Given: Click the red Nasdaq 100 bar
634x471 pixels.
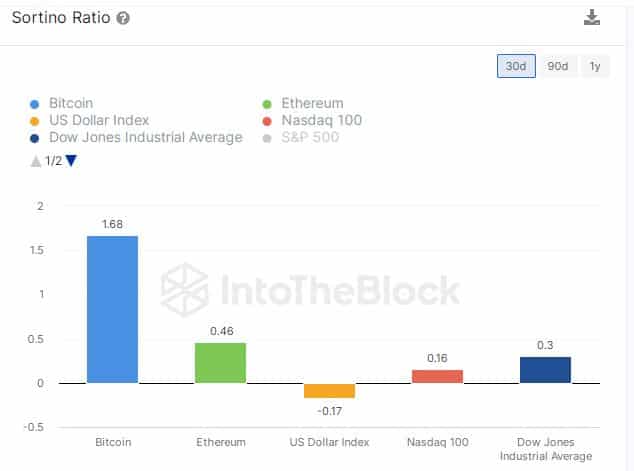Looking at the screenshot, I should (437, 376).
